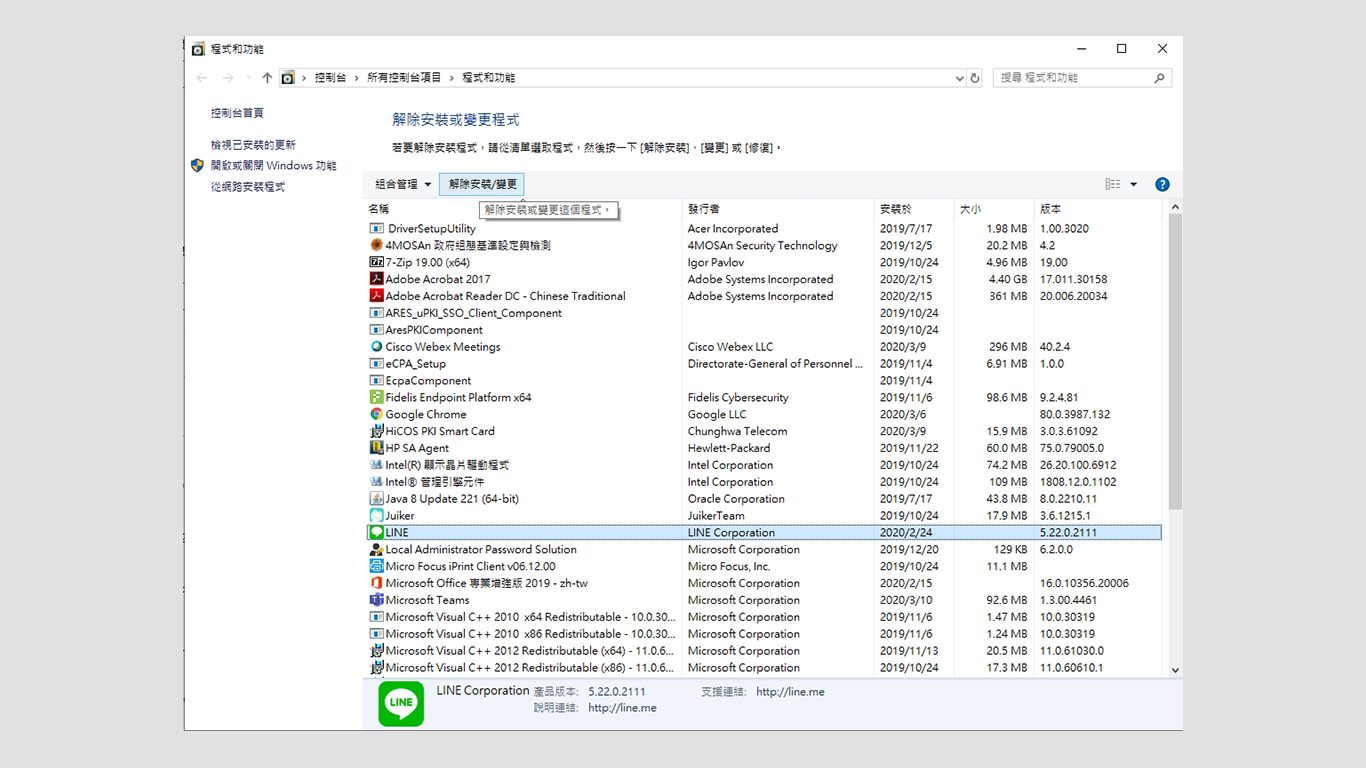Click the eCPA_Setup icon
The width and height of the screenshot is (1366, 768).
(x=377, y=364)
